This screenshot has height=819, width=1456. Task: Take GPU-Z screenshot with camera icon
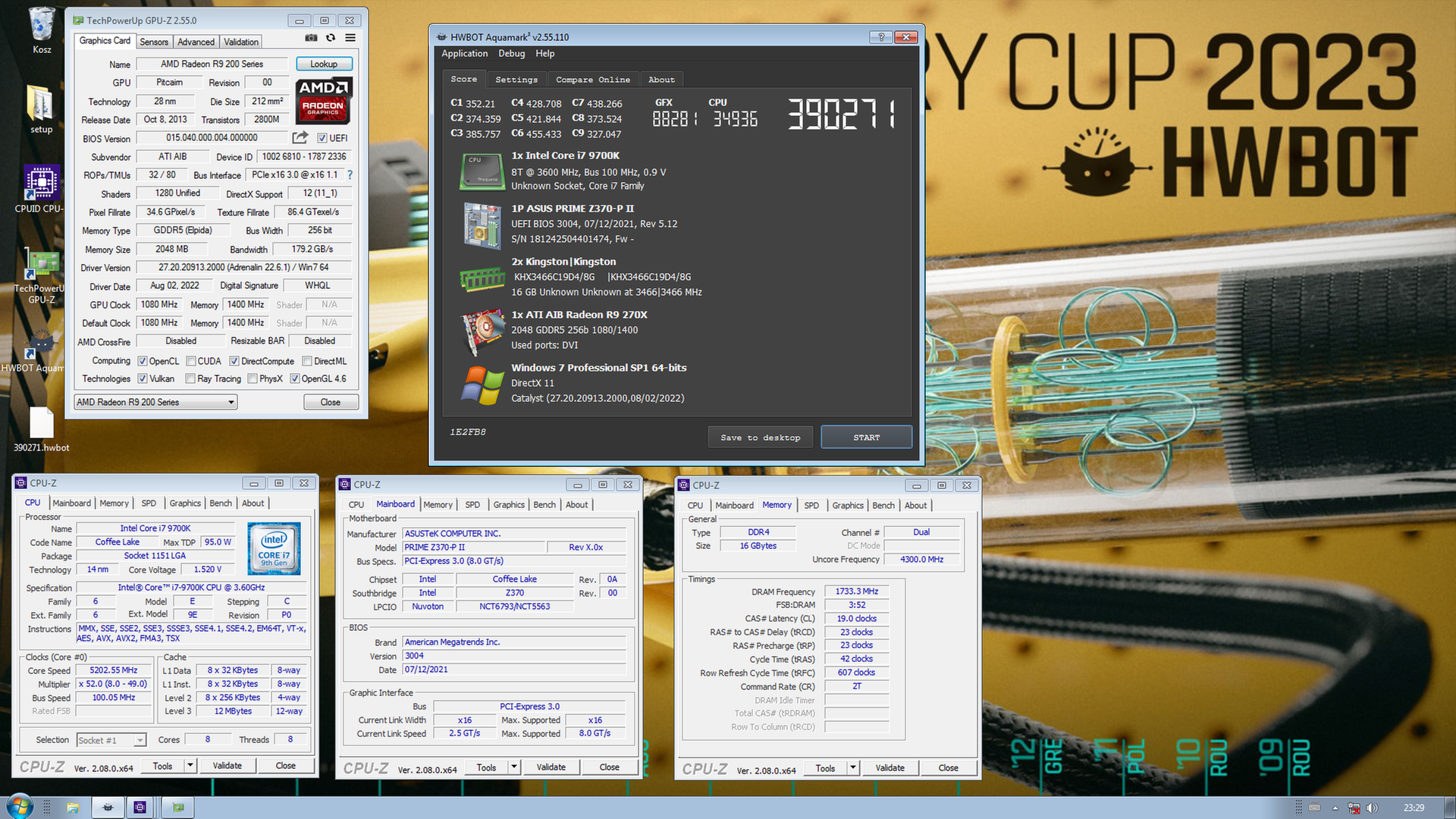point(311,38)
